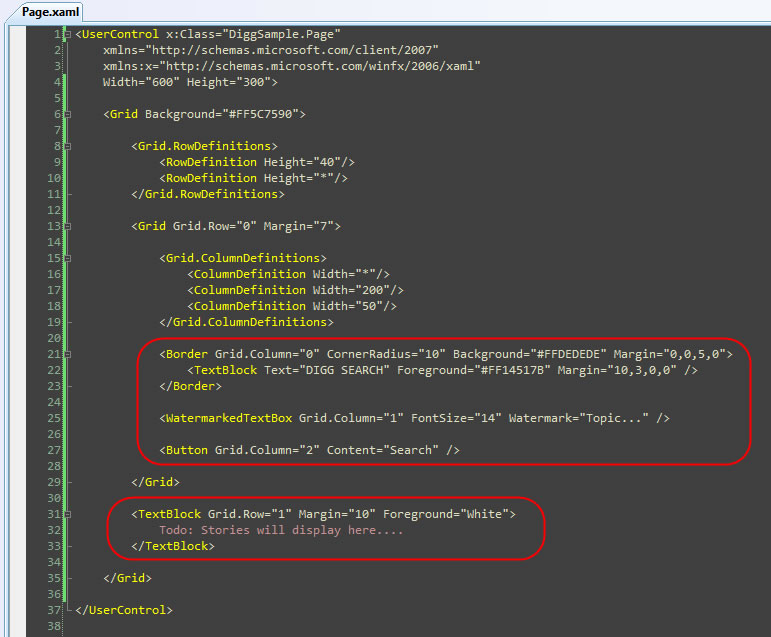Click the ColumnDefinition Width="*" line
771x637 pixels.
tap(288, 274)
